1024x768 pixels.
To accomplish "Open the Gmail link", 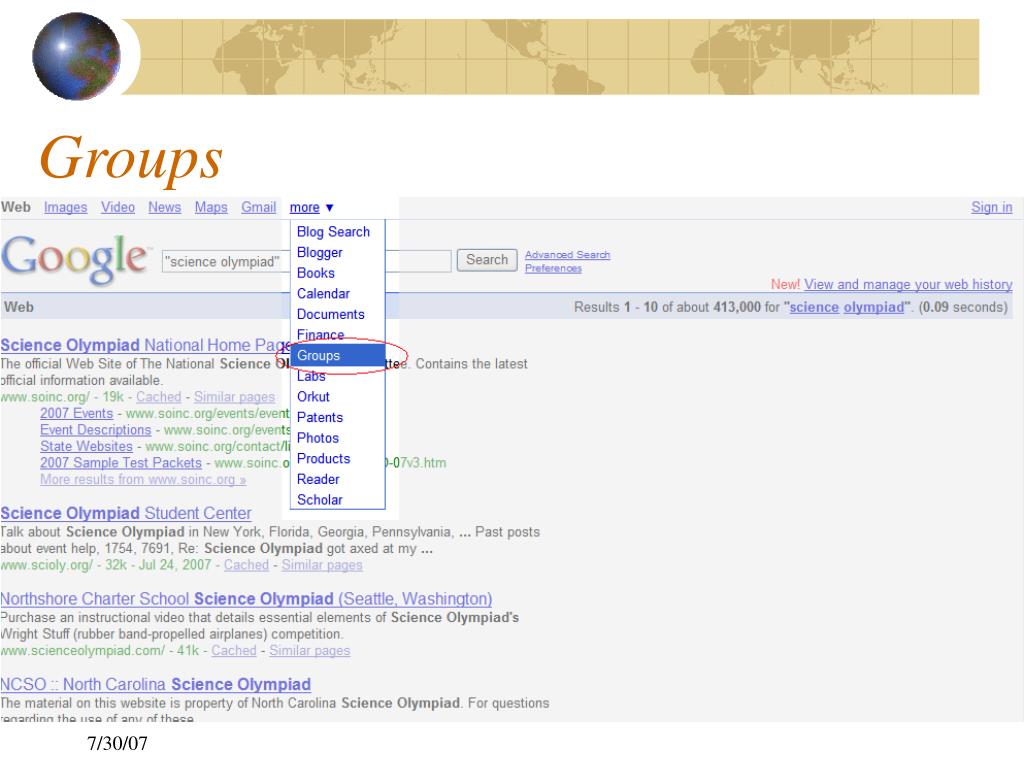I will point(259,207).
